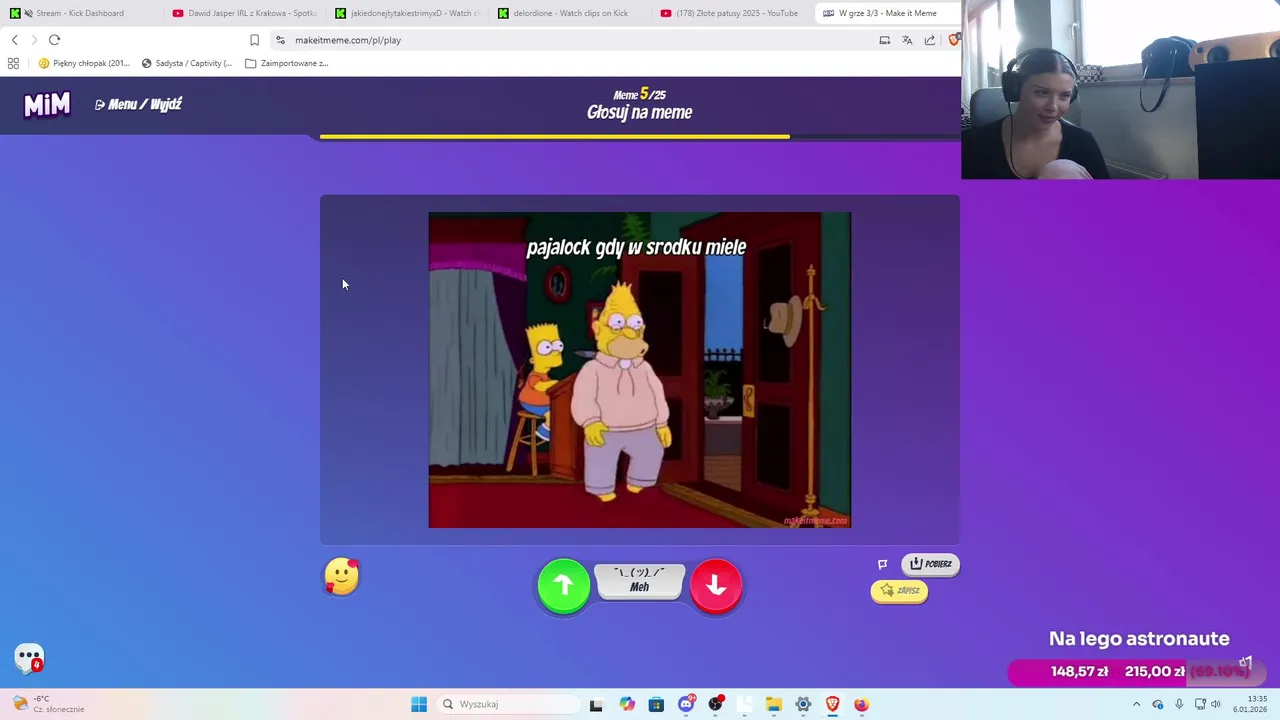
Task: Expand the Zaimportowane bookmarks folder
Action: (287, 63)
